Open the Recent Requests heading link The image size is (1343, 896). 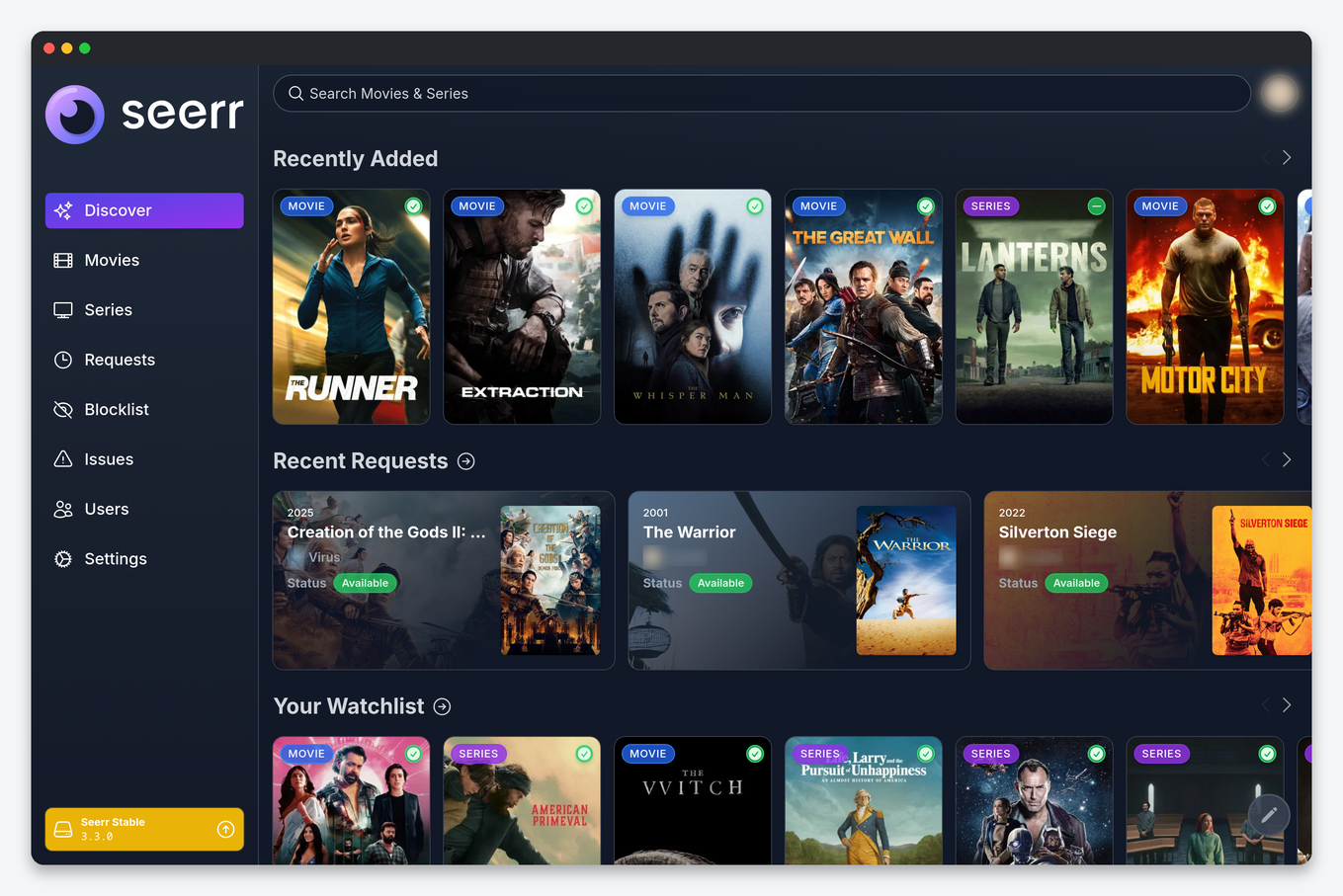tap(361, 461)
